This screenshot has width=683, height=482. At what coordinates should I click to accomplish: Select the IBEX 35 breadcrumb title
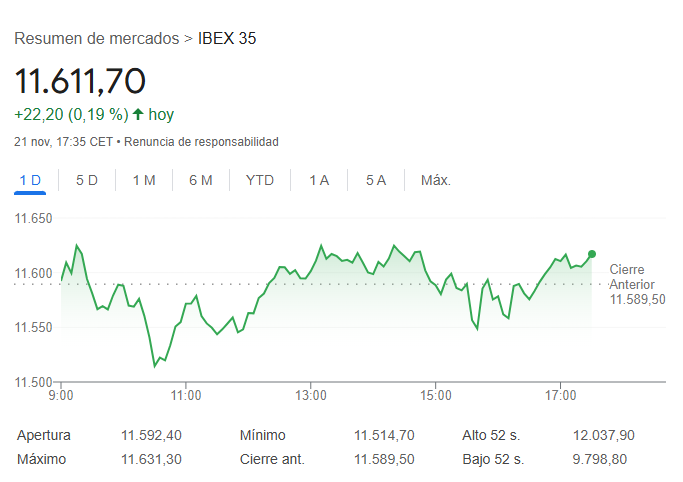228,39
